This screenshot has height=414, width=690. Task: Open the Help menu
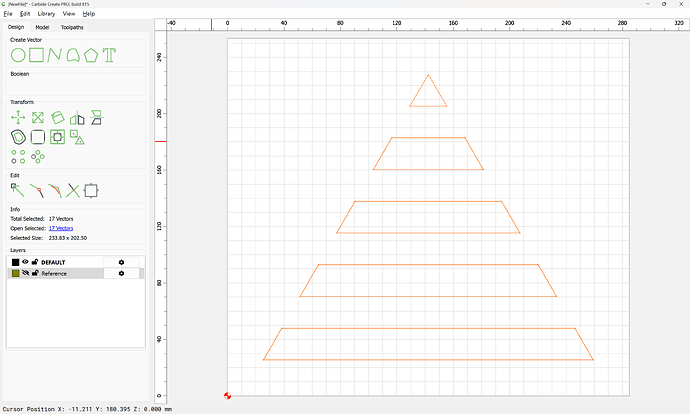[89, 14]
